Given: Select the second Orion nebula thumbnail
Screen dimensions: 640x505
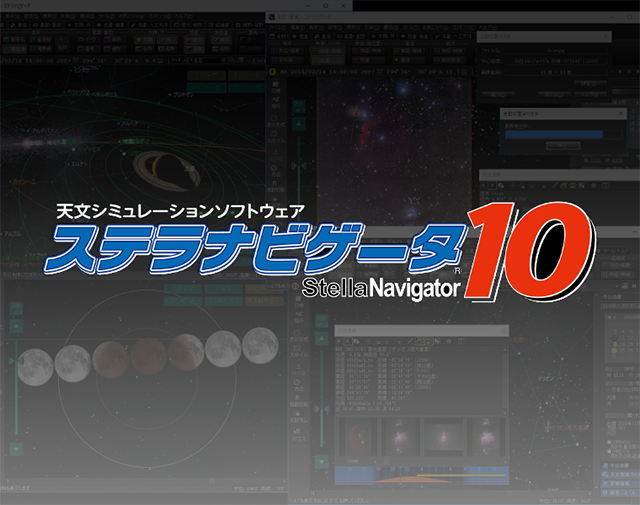Looking at the screenshot, I should coord(400,437).
